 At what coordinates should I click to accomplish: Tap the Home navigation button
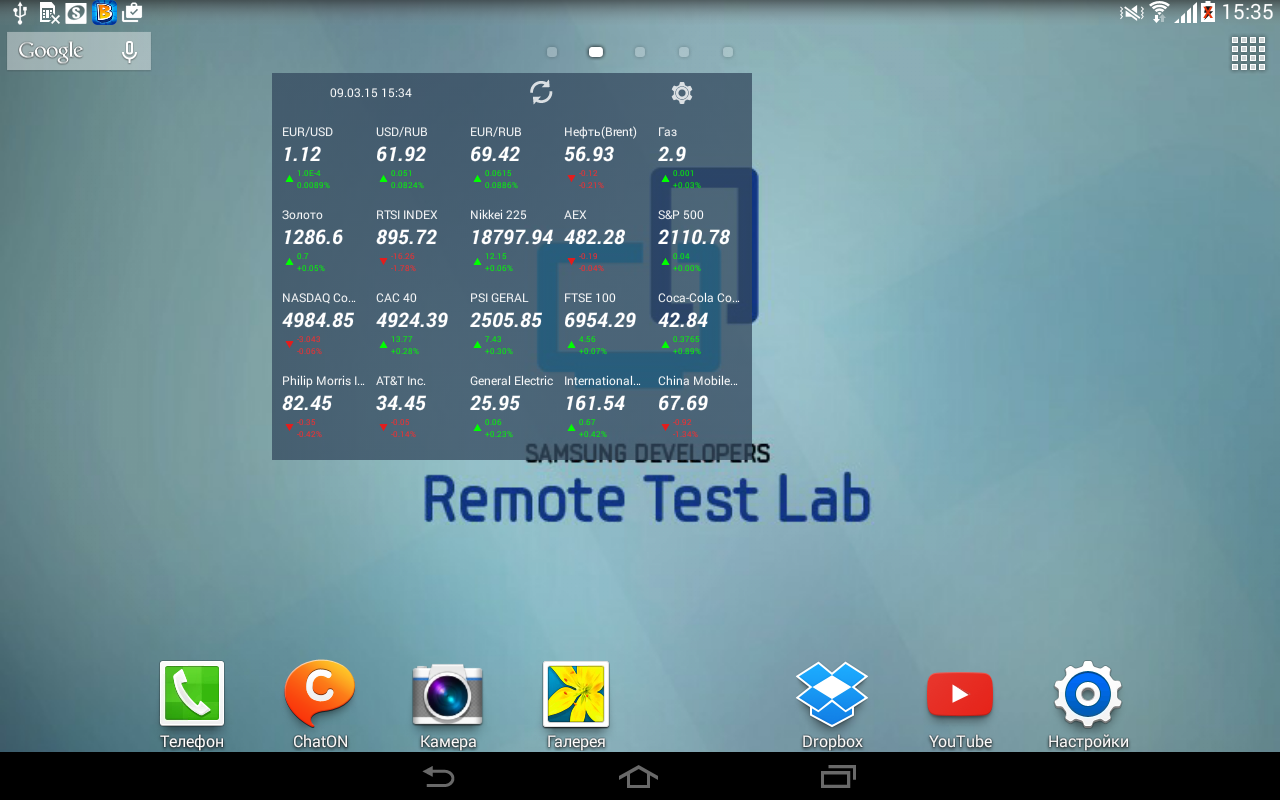(639, 777)
